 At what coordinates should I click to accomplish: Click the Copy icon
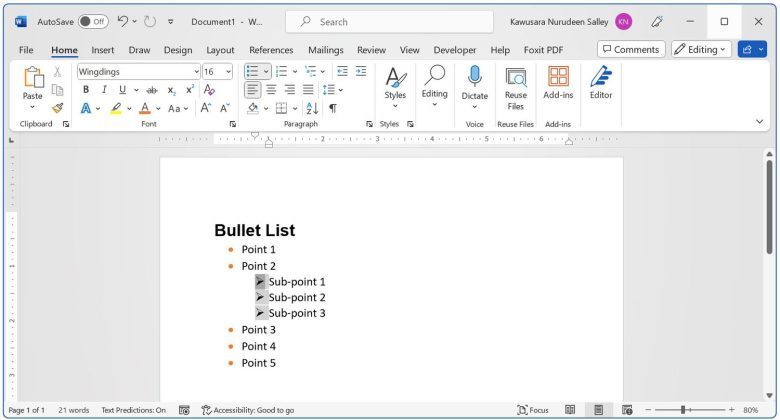[58, 90]
